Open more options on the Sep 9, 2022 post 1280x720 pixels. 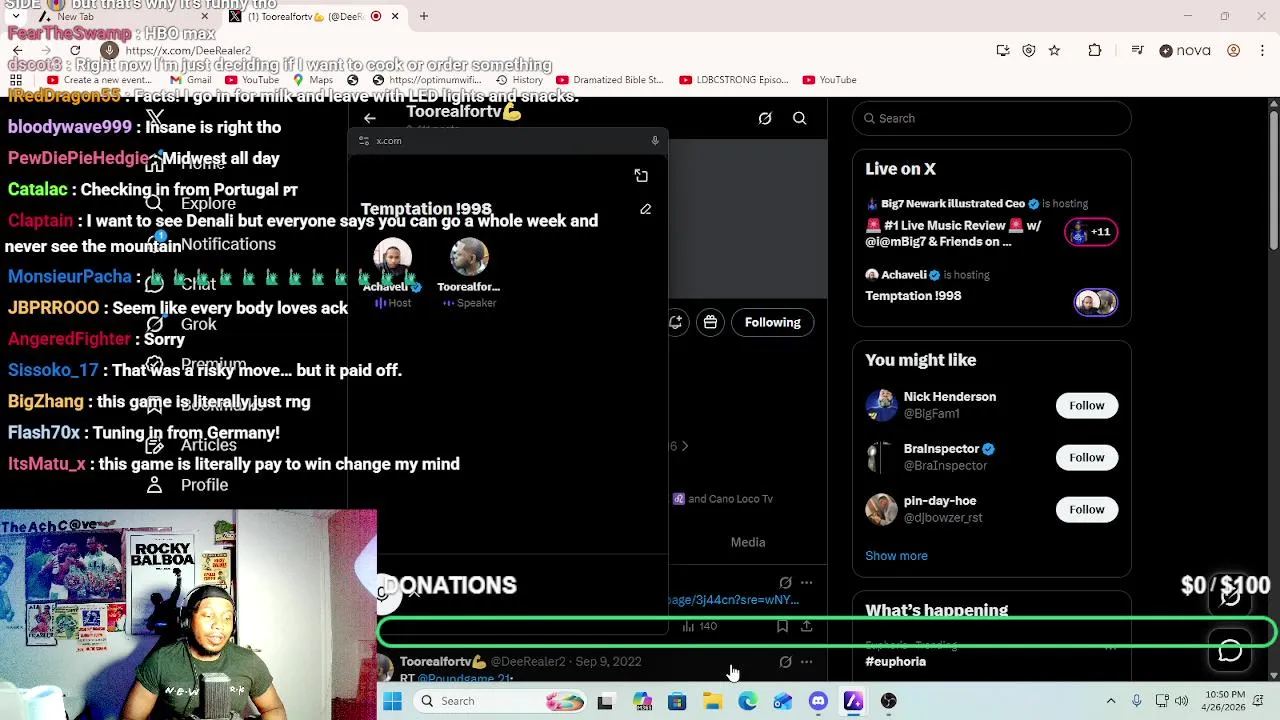tap(806, 662)
